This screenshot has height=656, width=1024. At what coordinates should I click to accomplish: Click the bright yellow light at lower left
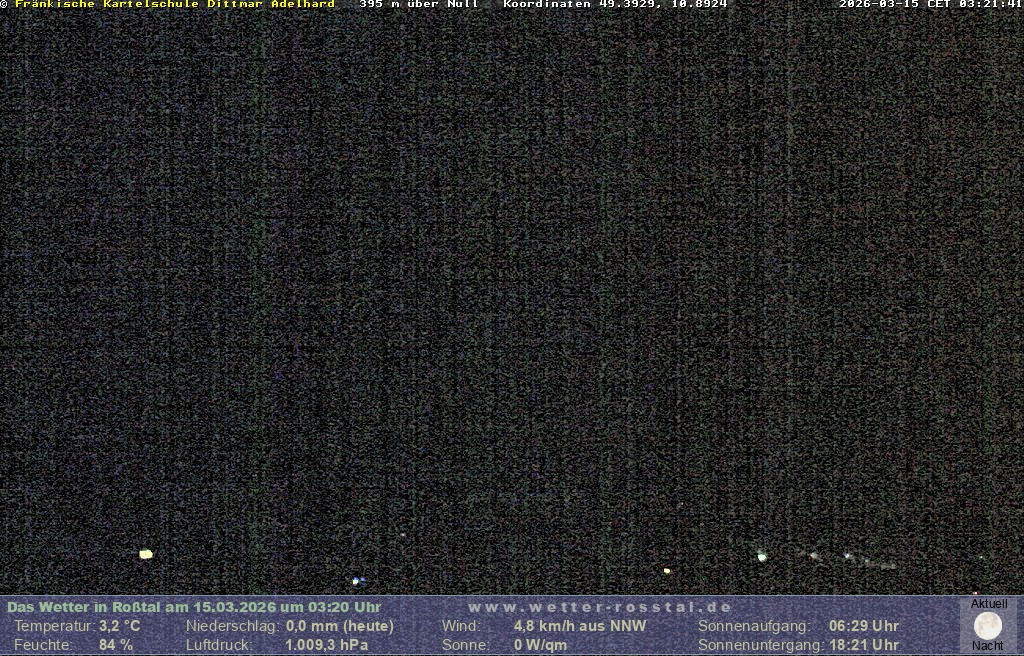(x=146, y=554)
